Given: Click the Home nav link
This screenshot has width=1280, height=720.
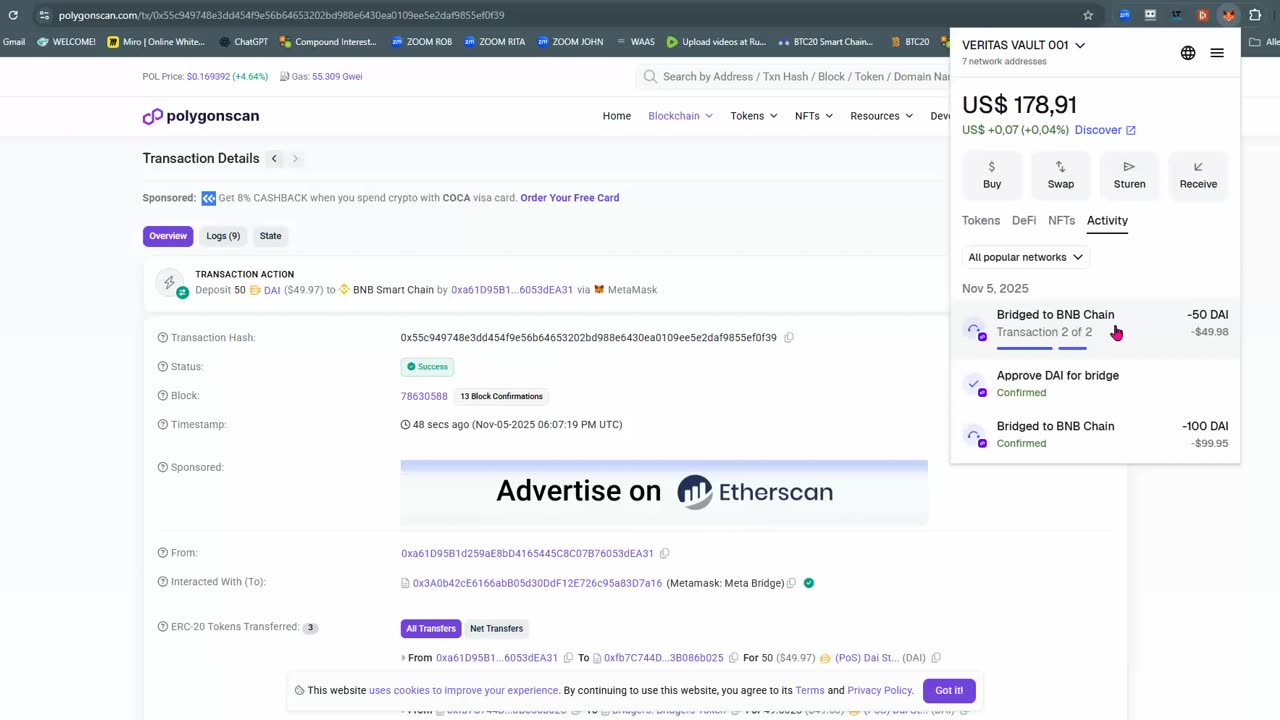Looking at the screenshot, I should [617, 116].
